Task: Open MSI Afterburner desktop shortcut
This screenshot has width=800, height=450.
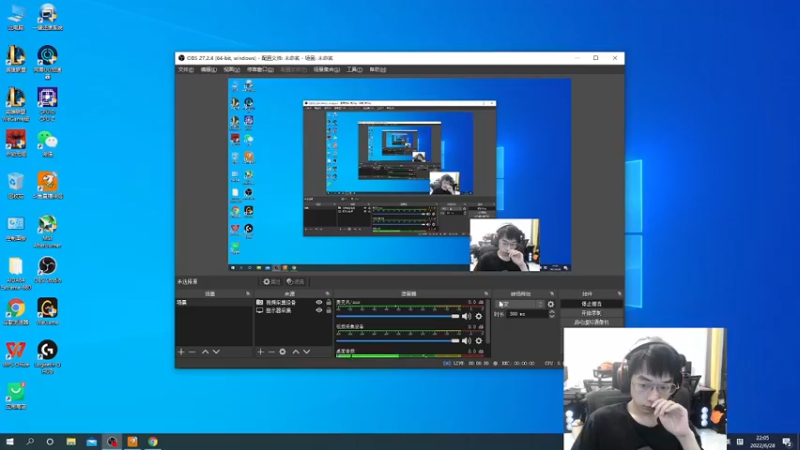Action: tap(47, 231)
